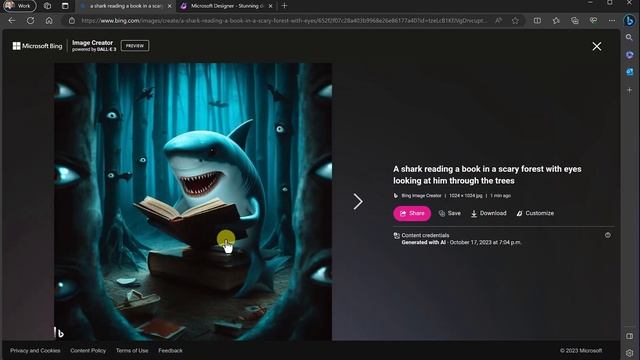
Task: Click the shark image preview
Action: [193, 202]
